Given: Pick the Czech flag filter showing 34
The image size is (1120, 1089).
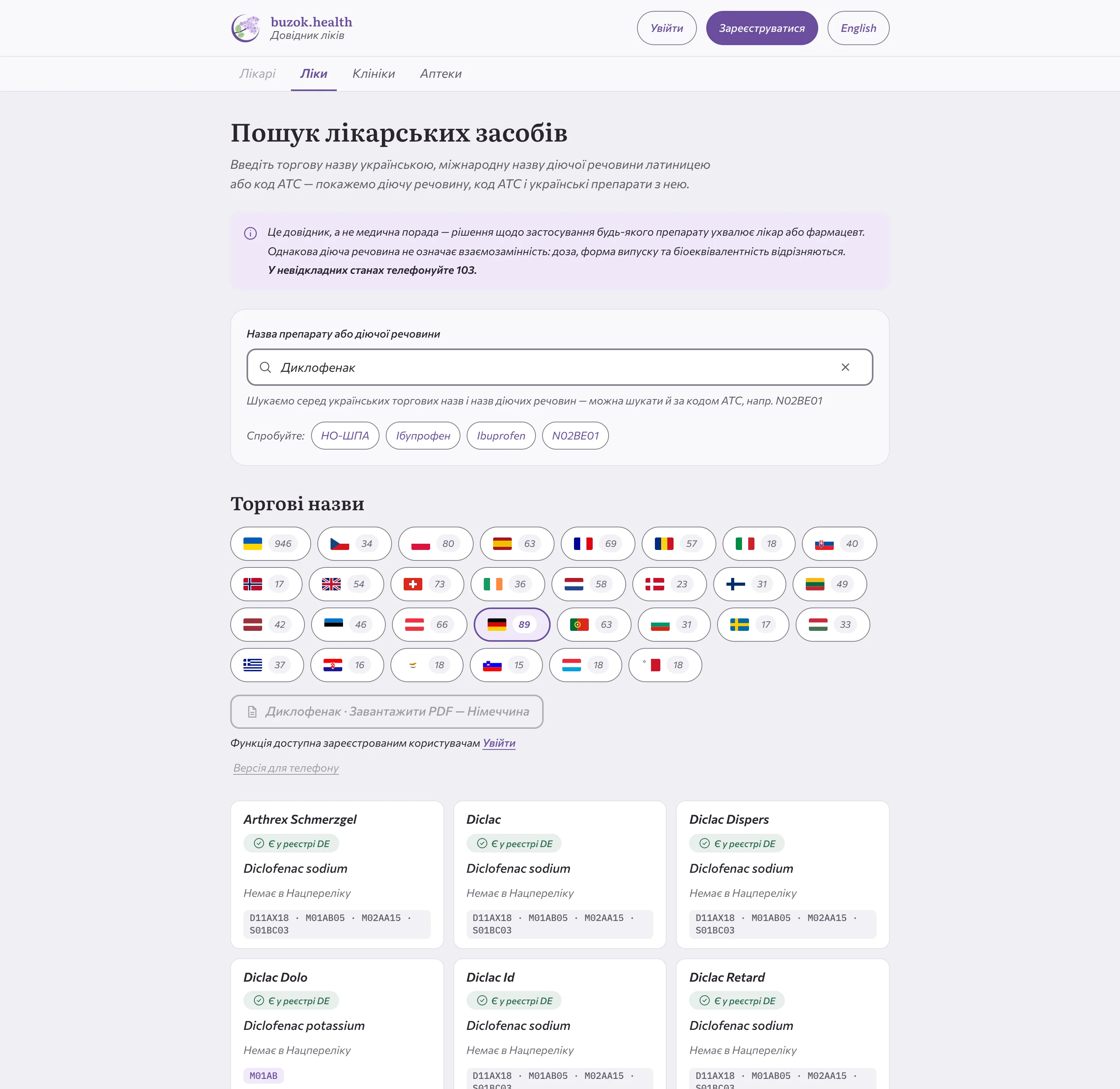Looking at the screenshot, I should (x=355, y=543).
